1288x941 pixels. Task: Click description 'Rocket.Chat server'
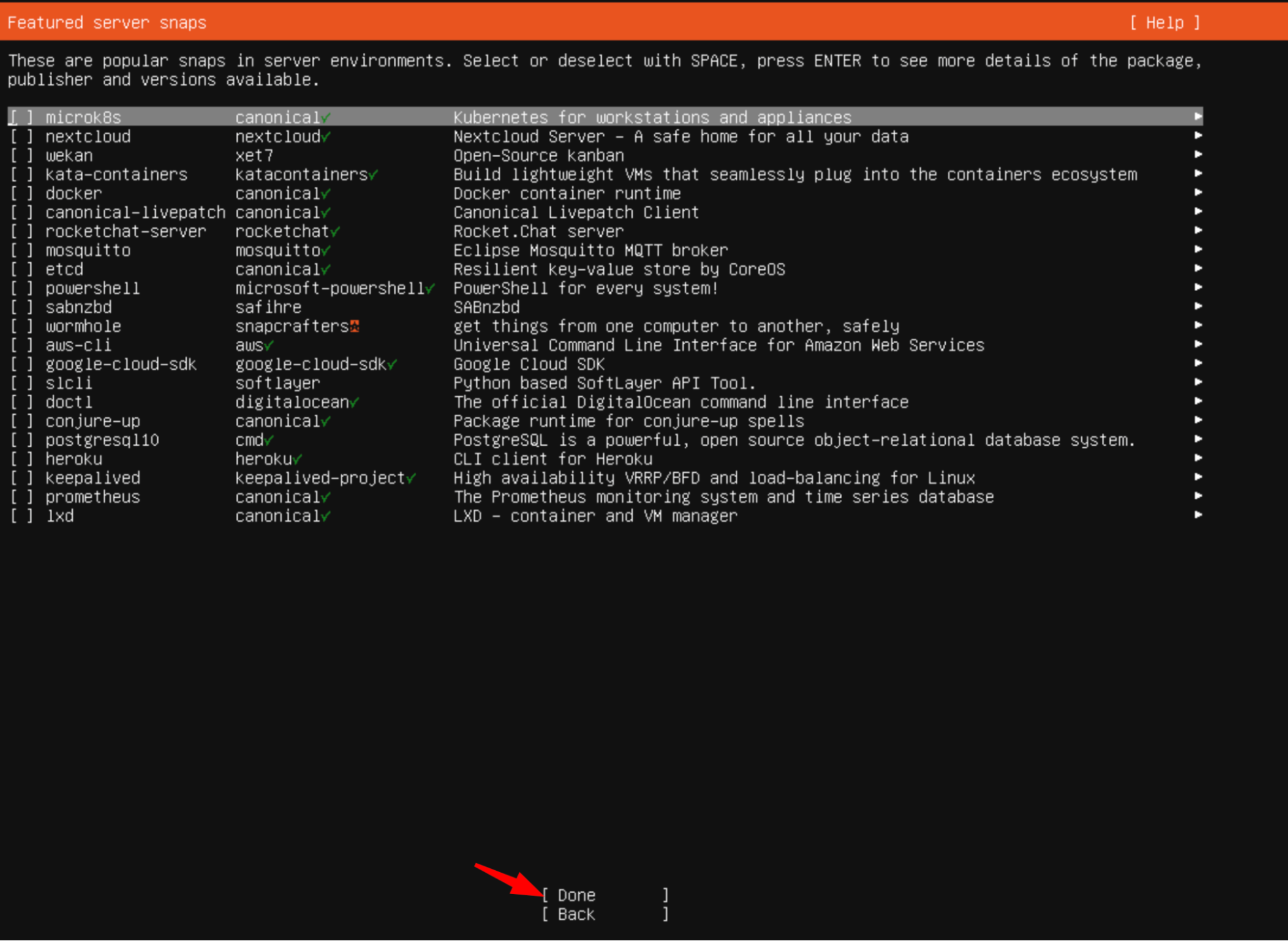tap(539, 231)
